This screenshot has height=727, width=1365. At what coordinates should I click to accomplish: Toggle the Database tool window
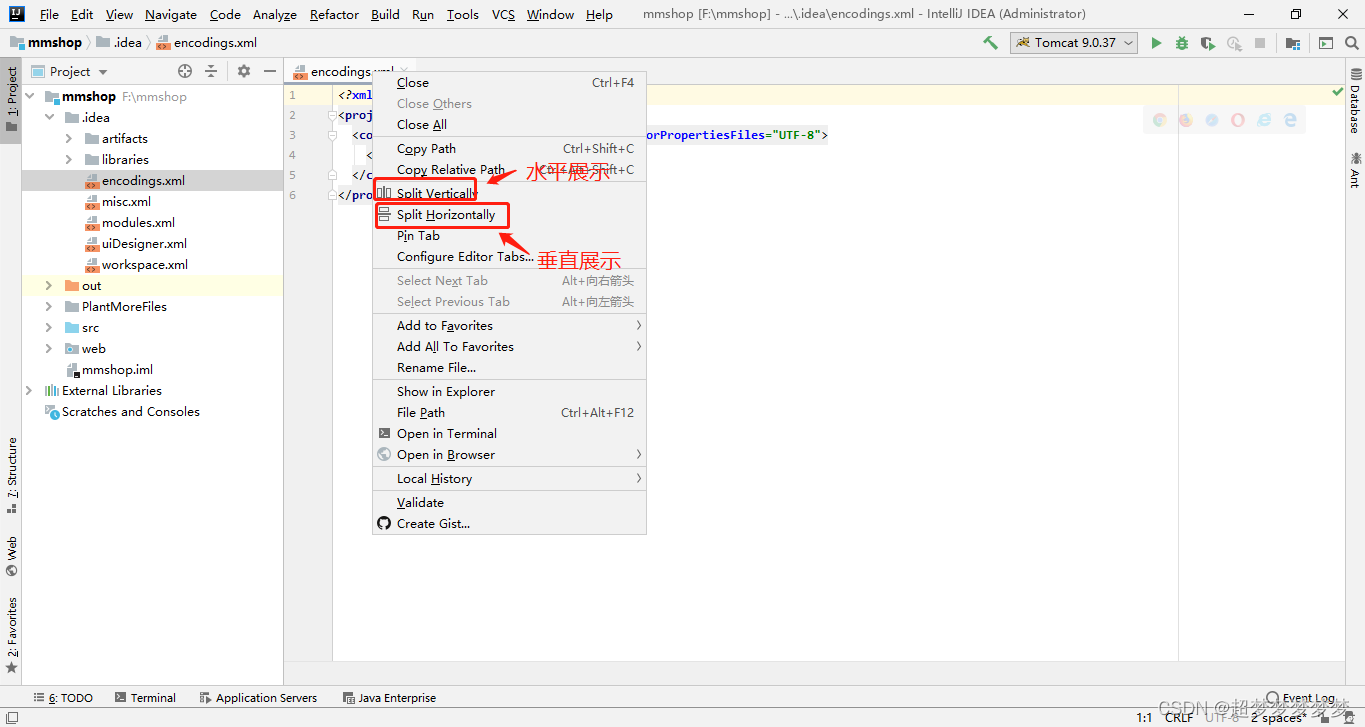click(1355, 101)
